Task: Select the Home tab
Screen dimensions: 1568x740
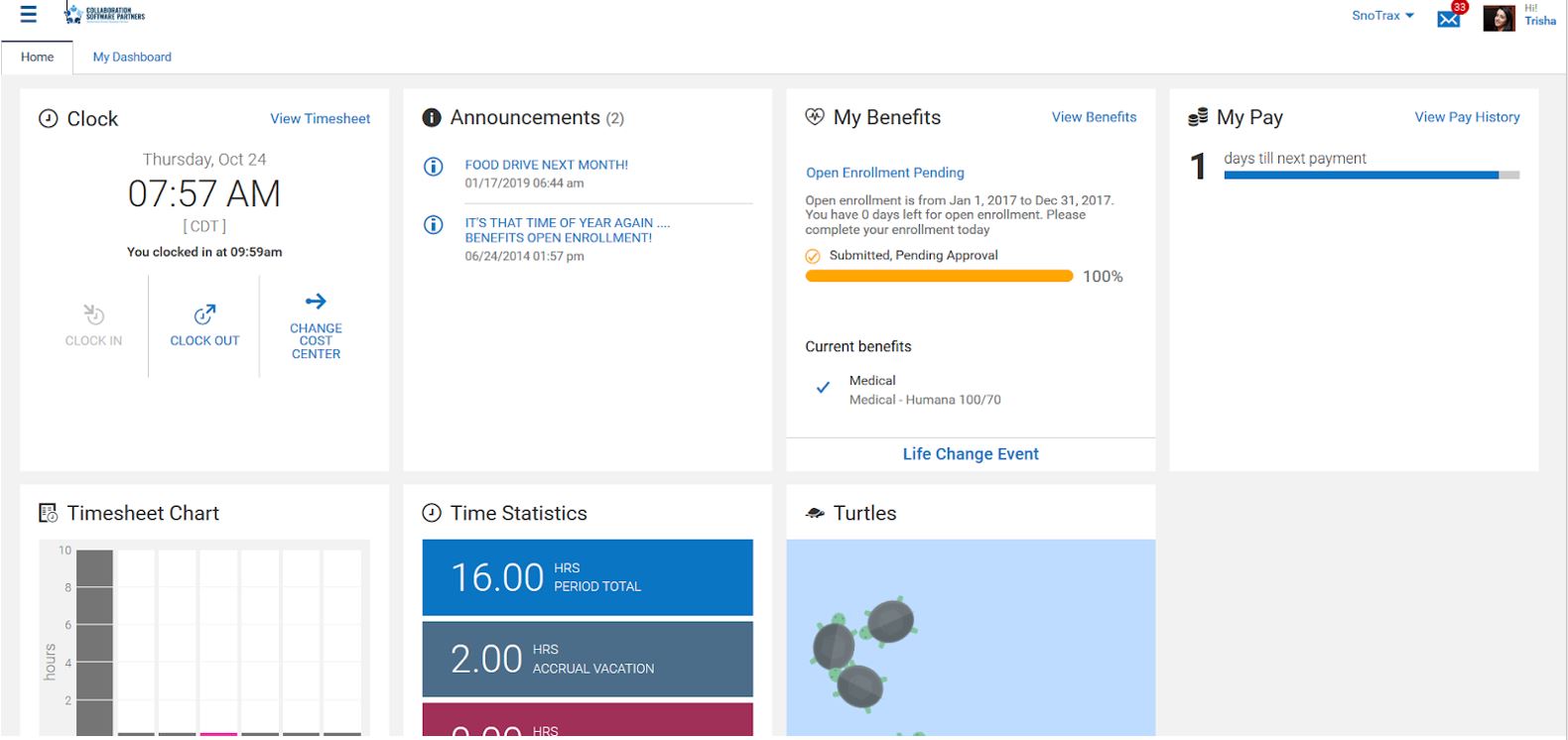Action: tap(37, 58)
